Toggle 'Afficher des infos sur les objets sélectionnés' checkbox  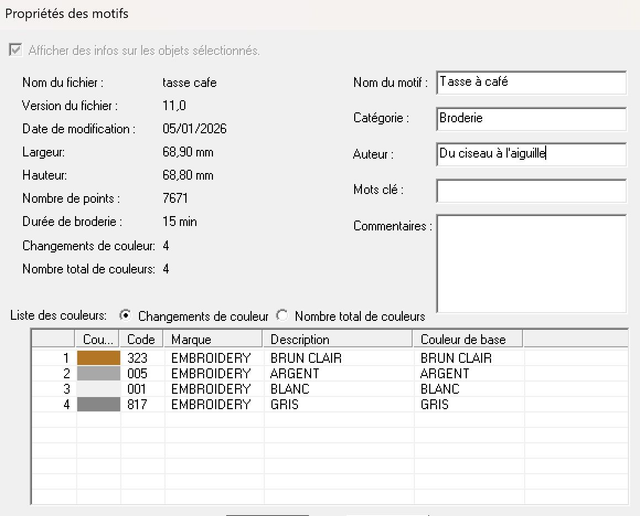[x=14, y=50]
